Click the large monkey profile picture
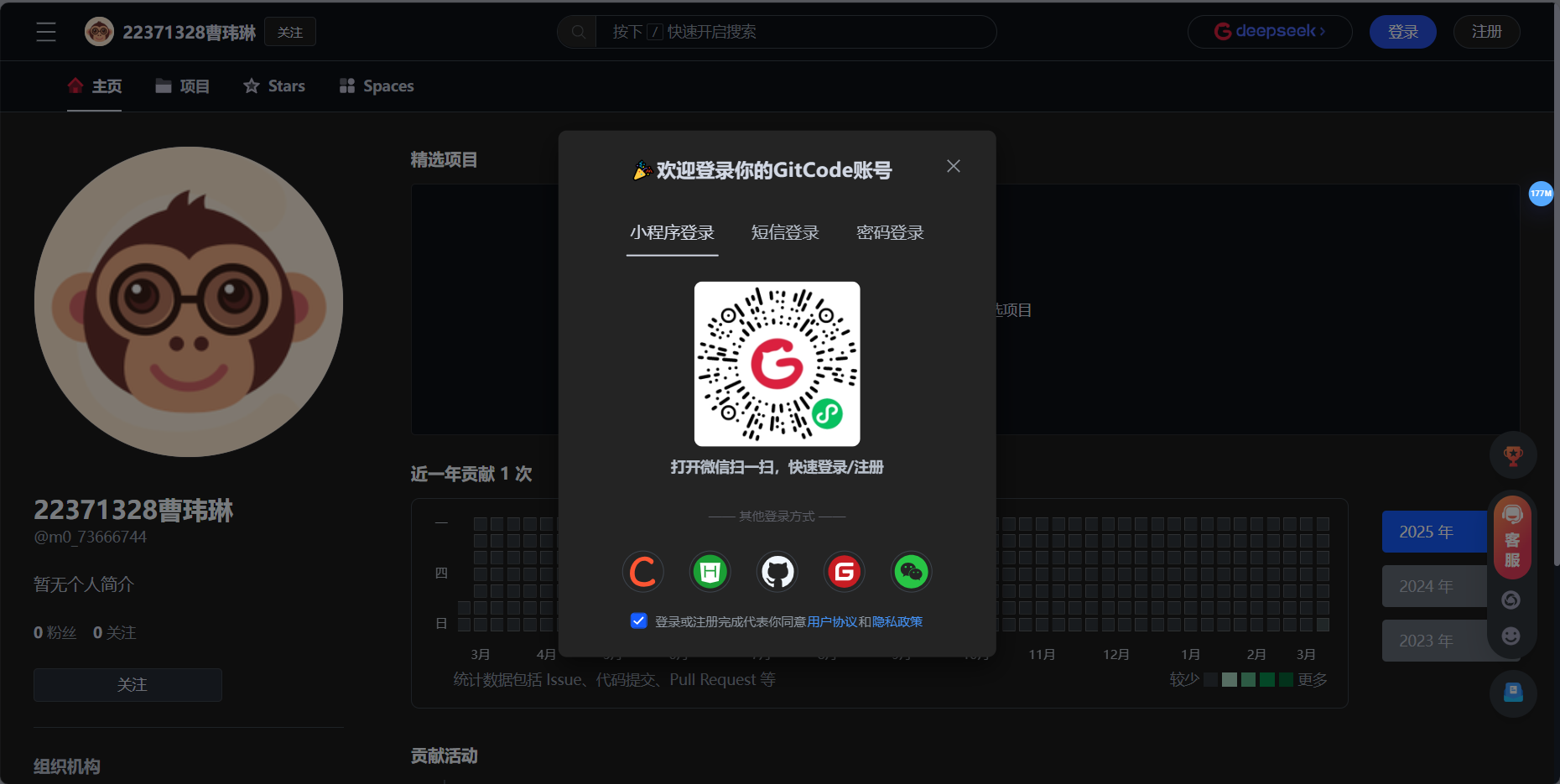Viewport: 1560px width, 784px height. coord(189,302)
